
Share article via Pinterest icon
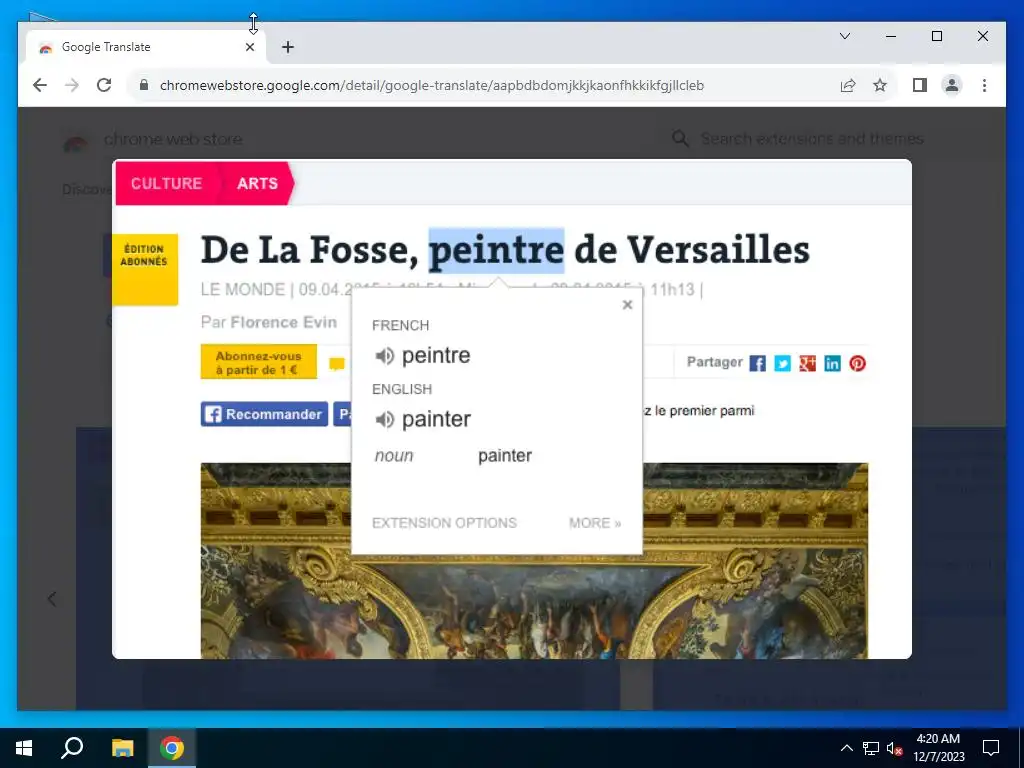coord(857,363)
